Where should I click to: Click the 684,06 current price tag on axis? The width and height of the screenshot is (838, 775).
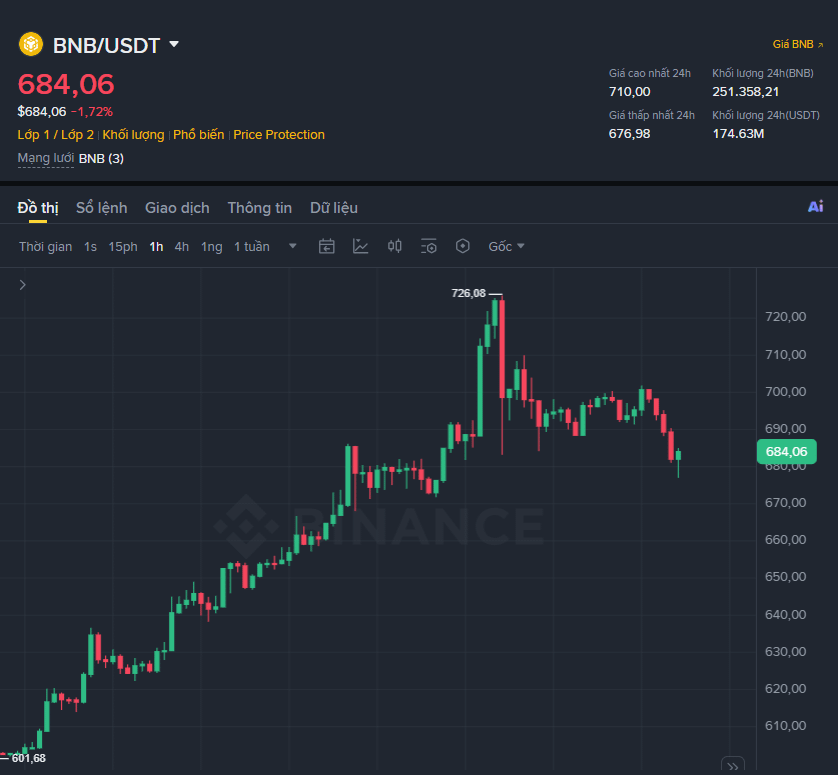tap(787, 452)
